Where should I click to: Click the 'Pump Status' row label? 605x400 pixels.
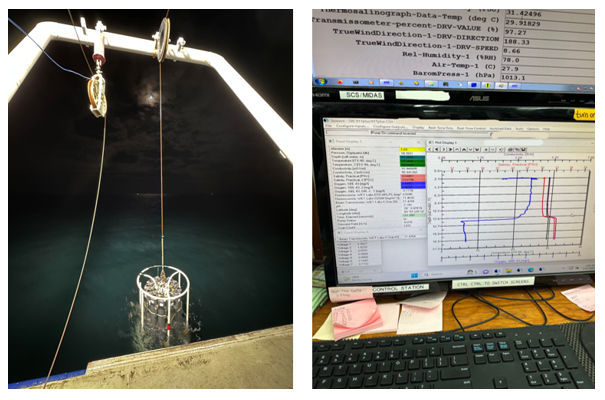coord(346,220)
